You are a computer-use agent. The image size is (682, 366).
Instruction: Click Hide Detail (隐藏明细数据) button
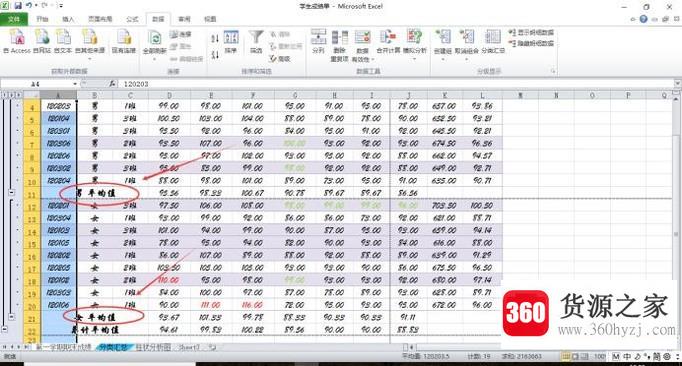532,44
